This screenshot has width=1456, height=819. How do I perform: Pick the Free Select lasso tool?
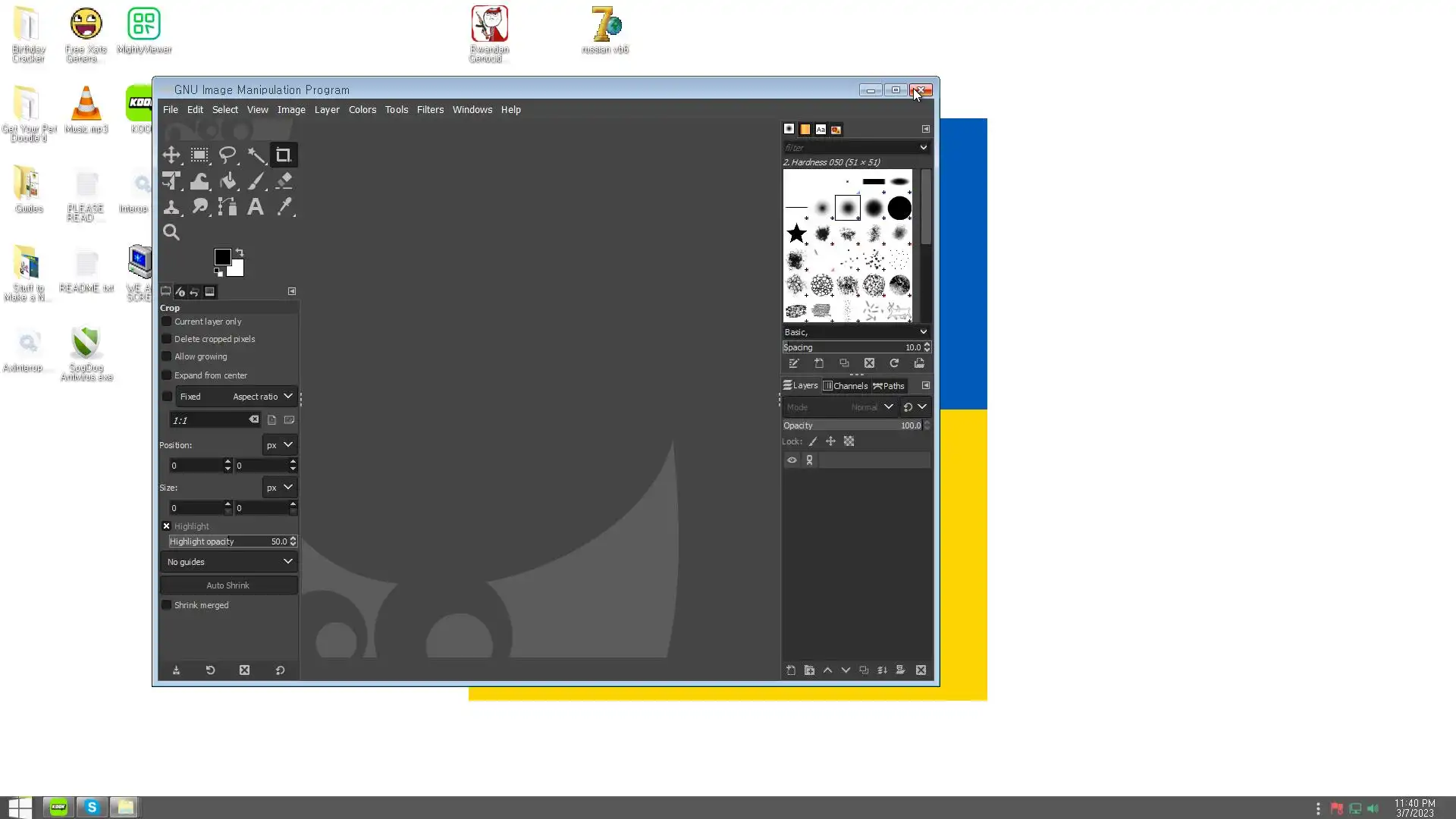[227, 155]
